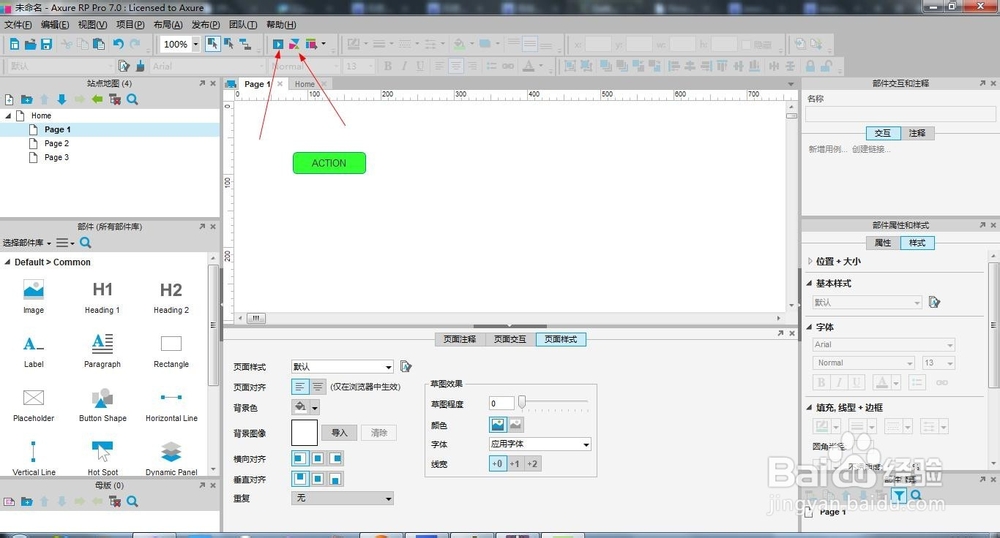
Task: Open the background repeat 无 dropdown
Action: 342,498
